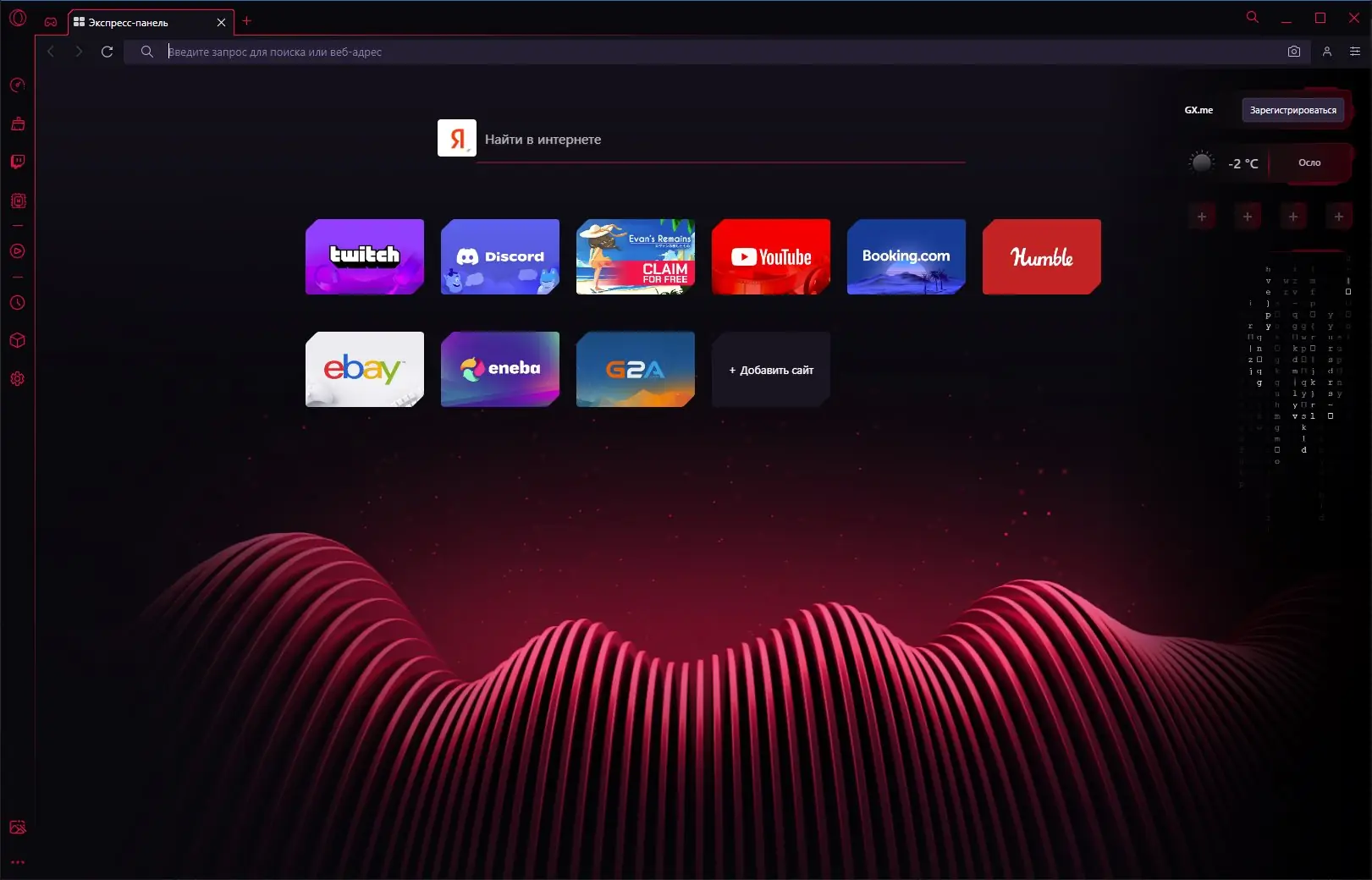Viewport: 1372px width, 880px height.
Task: Reload the current page
Action: click(x=107, y=52)
